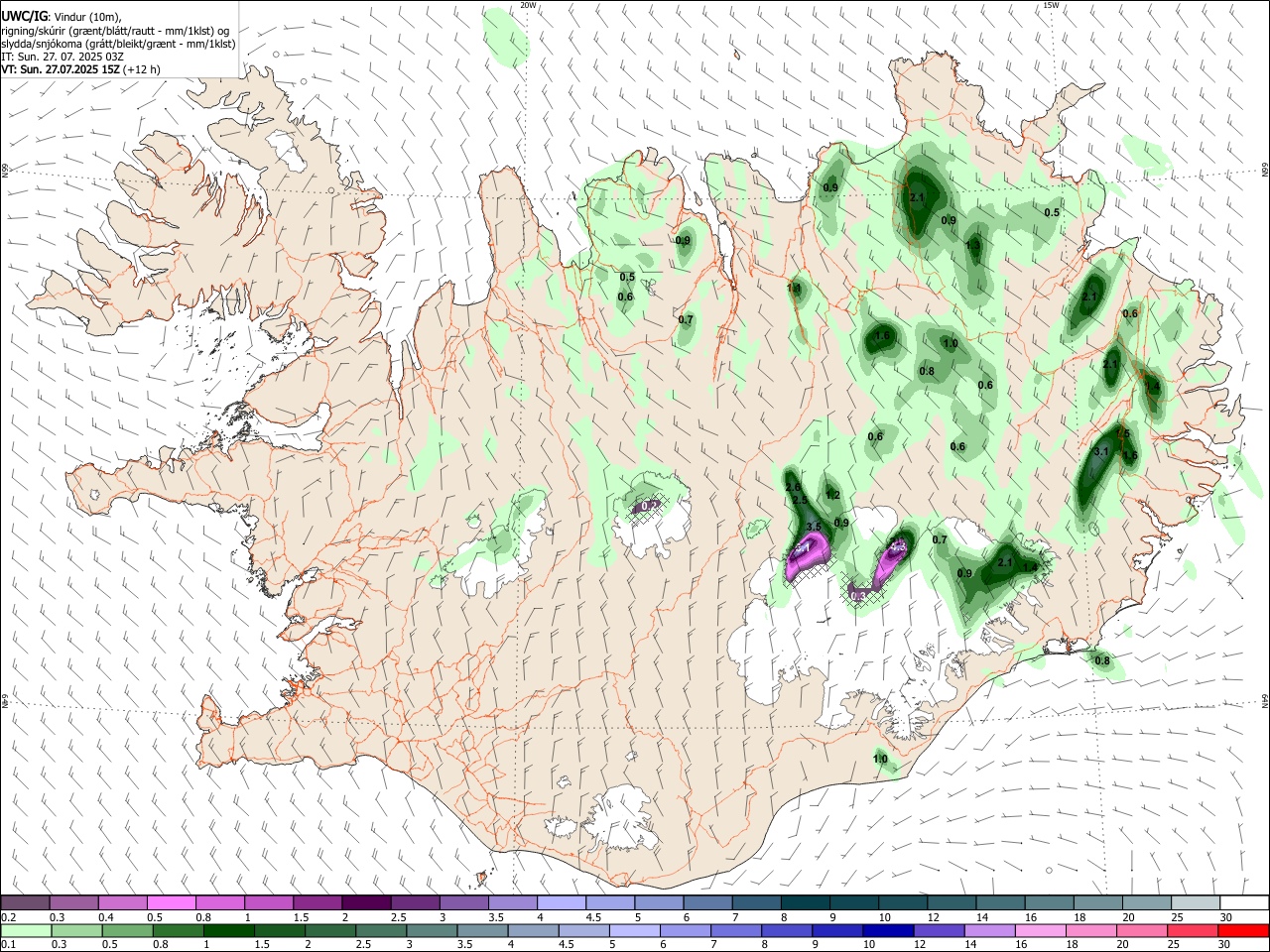This screenshot has width=1270, height=952.
Task: Select the light periwinkle upper swatch labeled 4
Action: click(562, 902)
